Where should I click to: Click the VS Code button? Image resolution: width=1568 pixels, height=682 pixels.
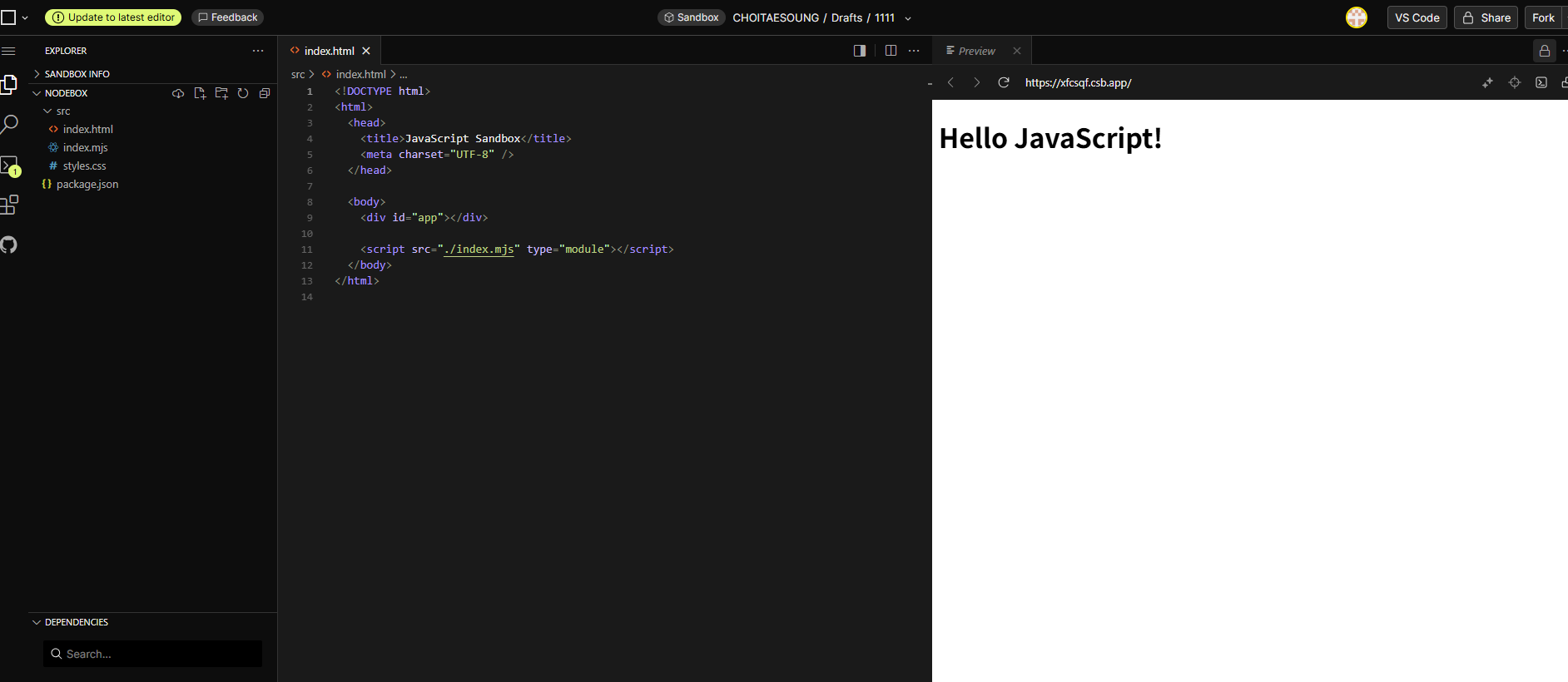(x=1417, y=17)
